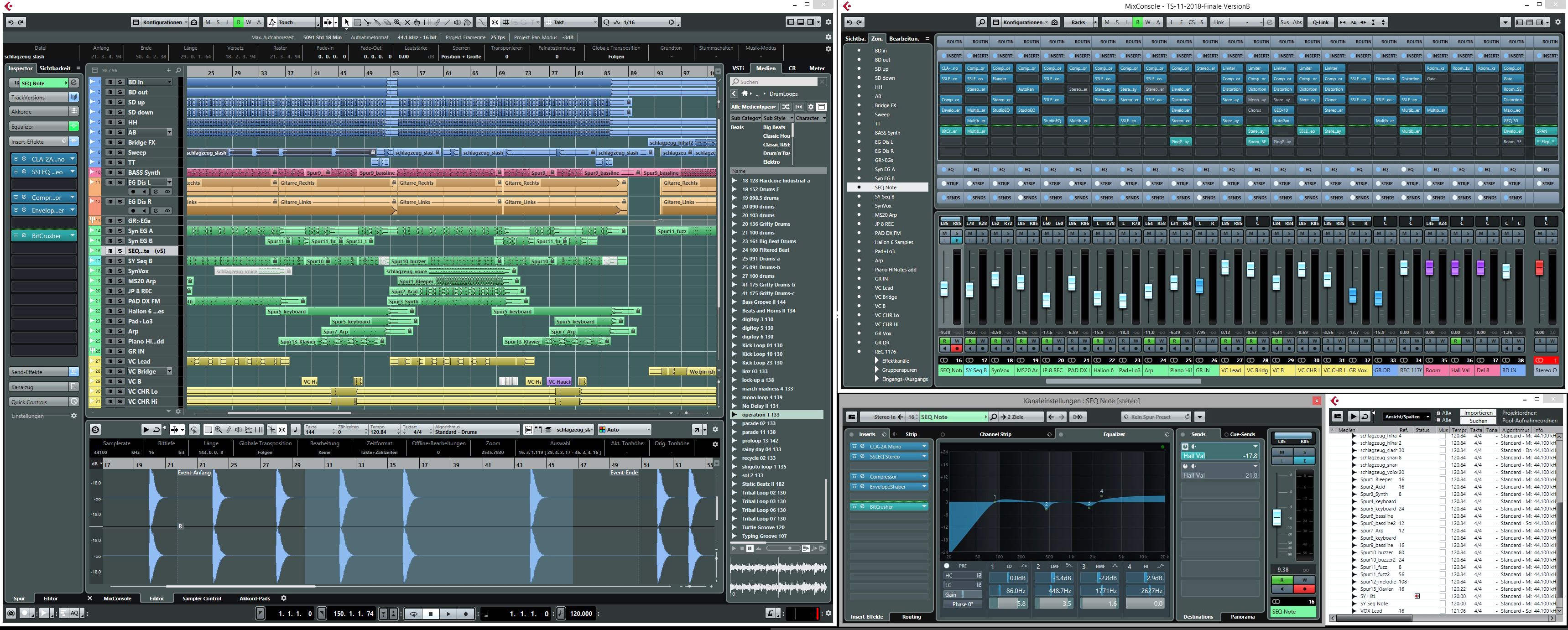The width and height of the screenshot is (1568, 630).
Task: Select the 'operation 1 133' loop in media list
Action: click(x=760, y=415)
